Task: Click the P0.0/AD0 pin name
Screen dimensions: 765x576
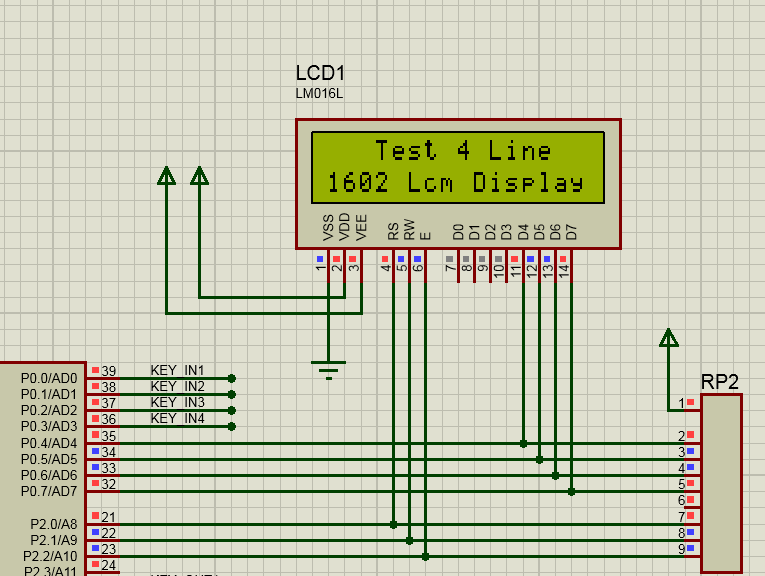Action: (49, 378)
